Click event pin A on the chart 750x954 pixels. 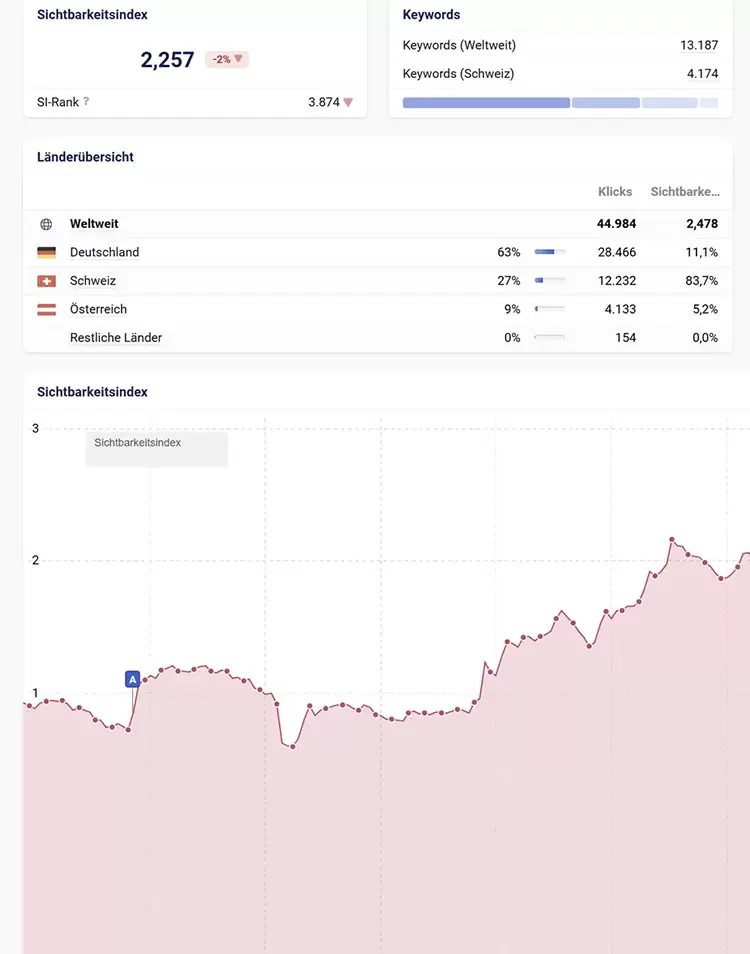click(132, 679)
